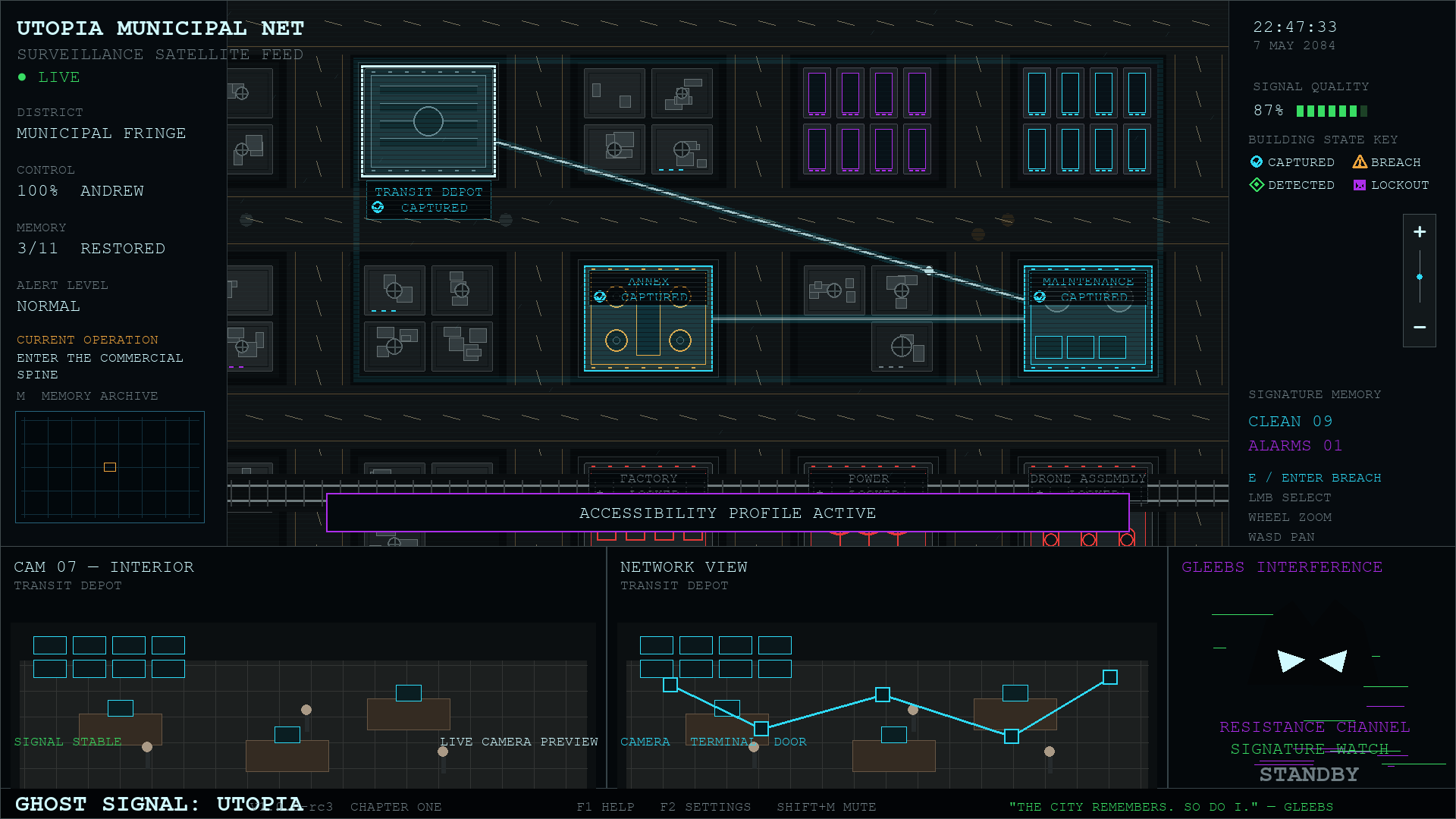
Task: Click the Captured icon in the state key
Action: [1257, 162]
